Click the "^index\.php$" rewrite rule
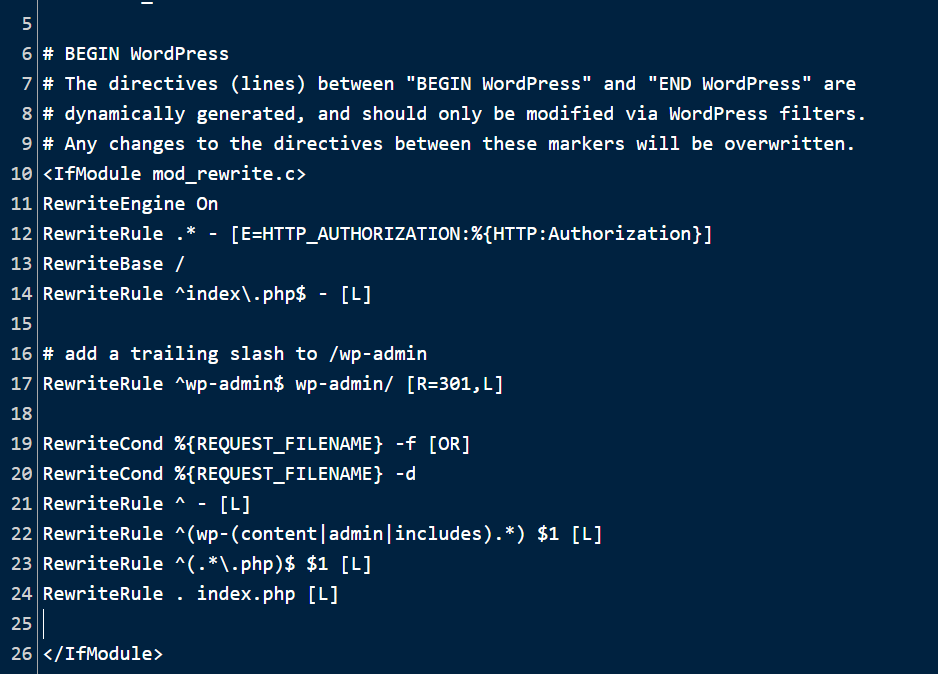938x674 pixels. [x=240, y=294]
